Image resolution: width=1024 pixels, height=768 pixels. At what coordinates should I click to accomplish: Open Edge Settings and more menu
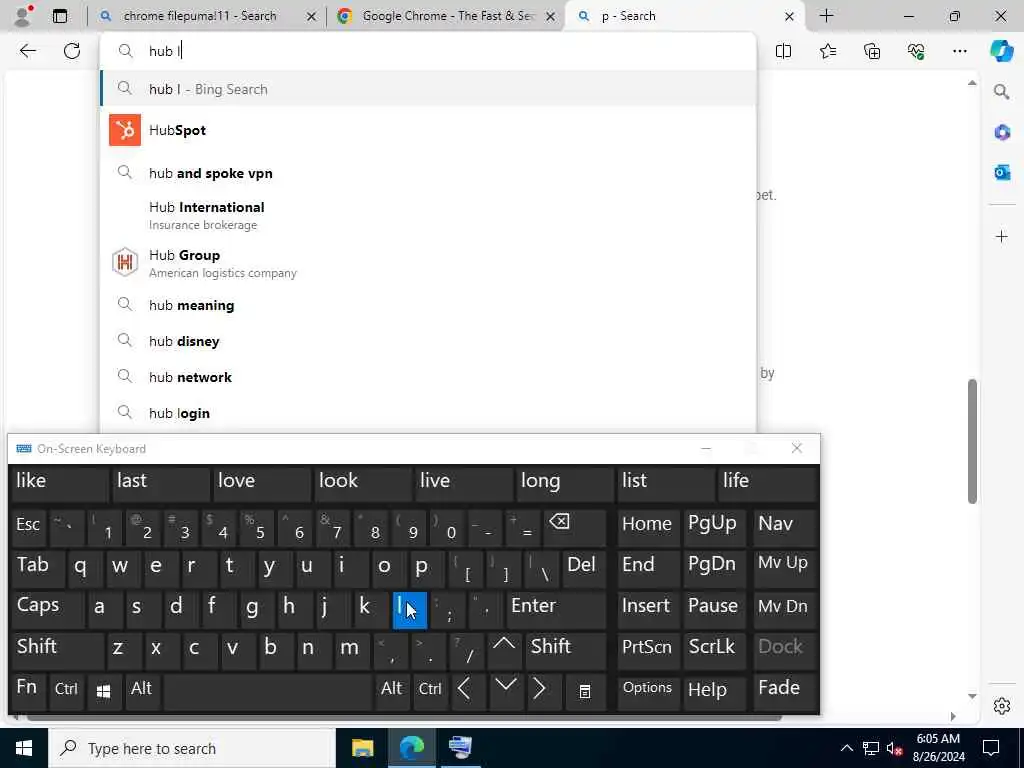(x=959, y=51)
